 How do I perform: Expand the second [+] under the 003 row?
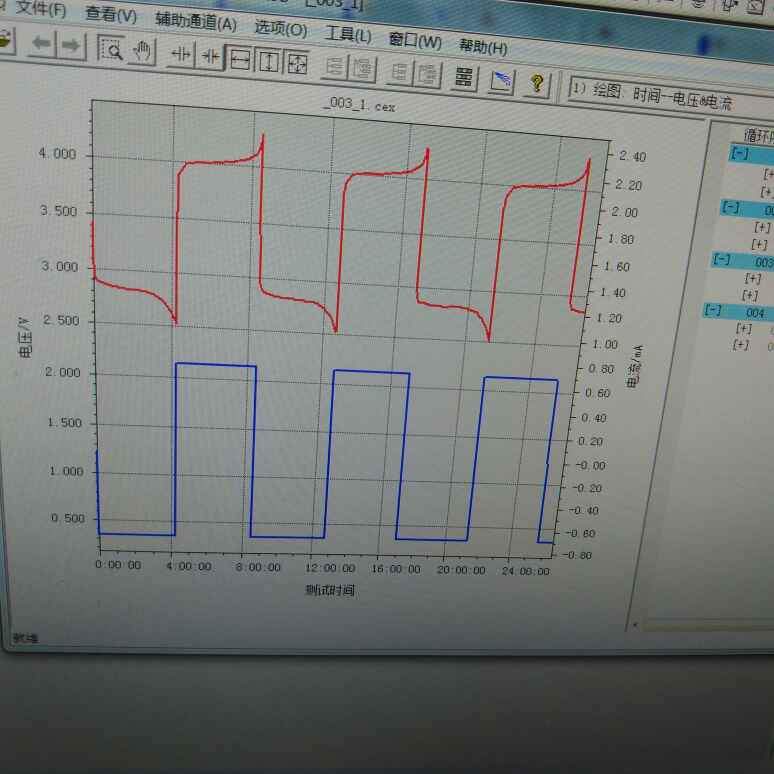[x=750, y=296]
